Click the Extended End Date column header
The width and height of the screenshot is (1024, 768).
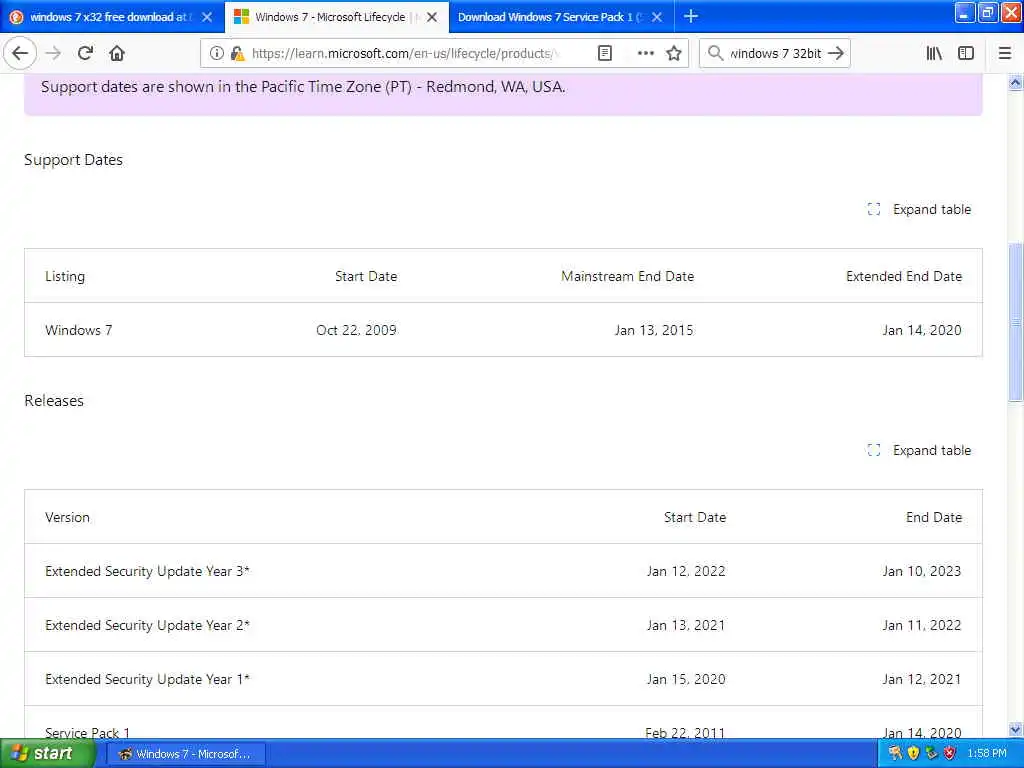click(x=904, y=276)
